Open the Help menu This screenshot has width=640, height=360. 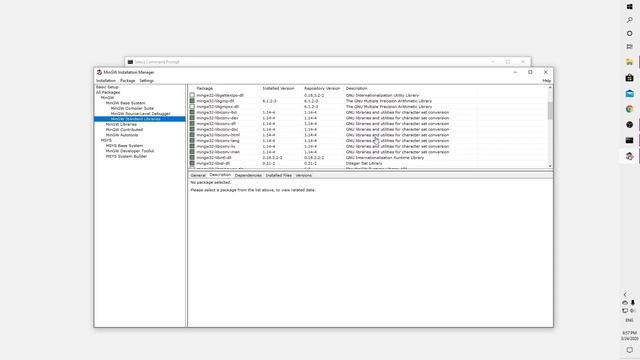click(x=547, y=81)
